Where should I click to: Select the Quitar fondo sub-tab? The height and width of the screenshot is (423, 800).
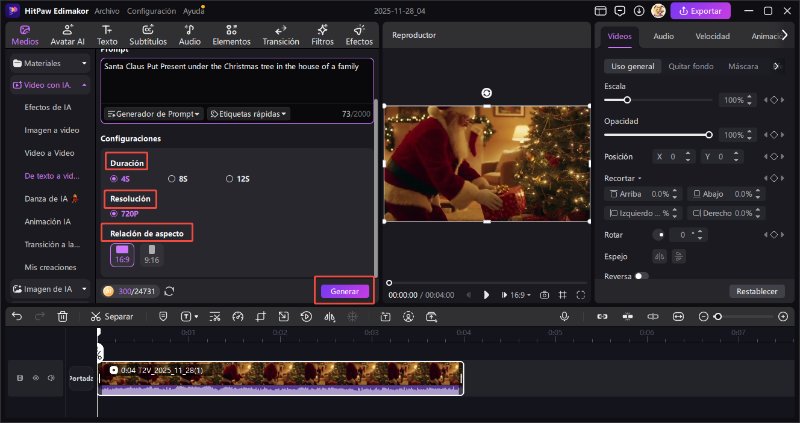pos(691,66)
